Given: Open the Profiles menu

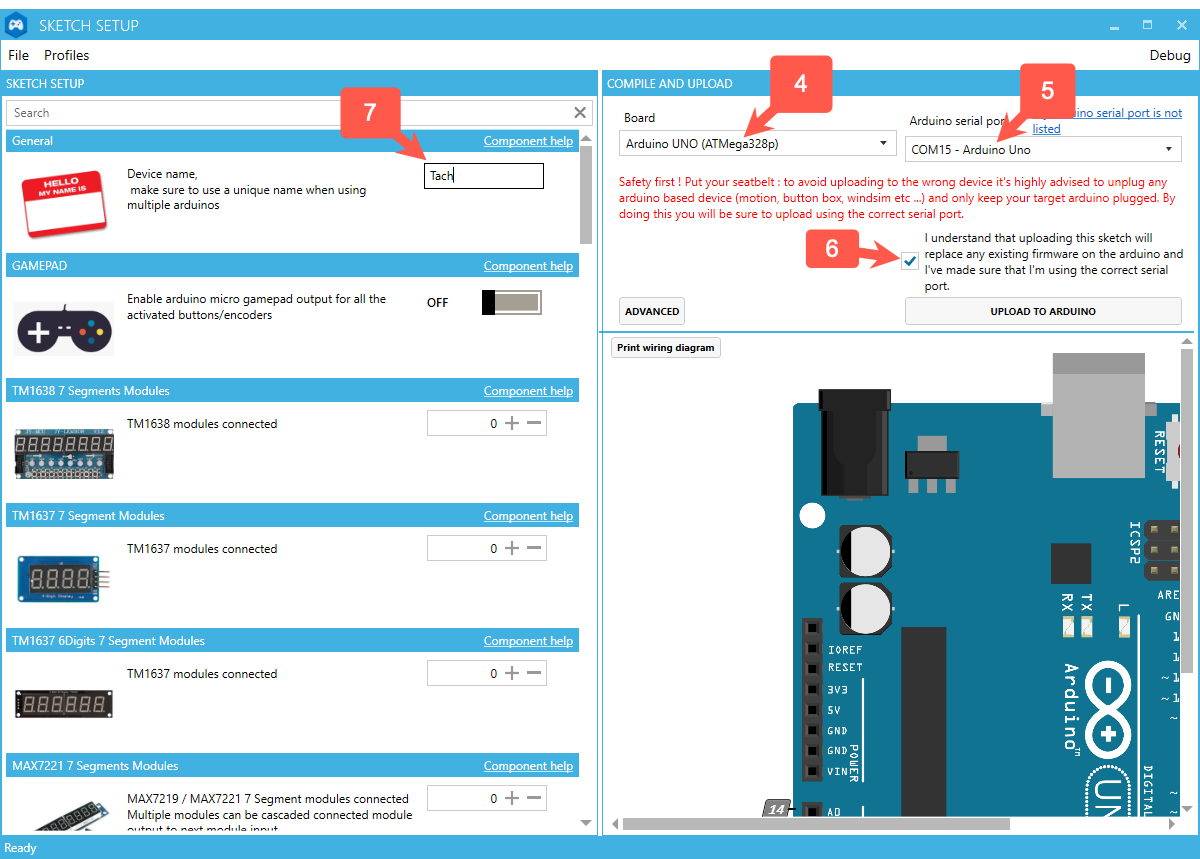Looking at the screenshot, I should tap(67, 55).
